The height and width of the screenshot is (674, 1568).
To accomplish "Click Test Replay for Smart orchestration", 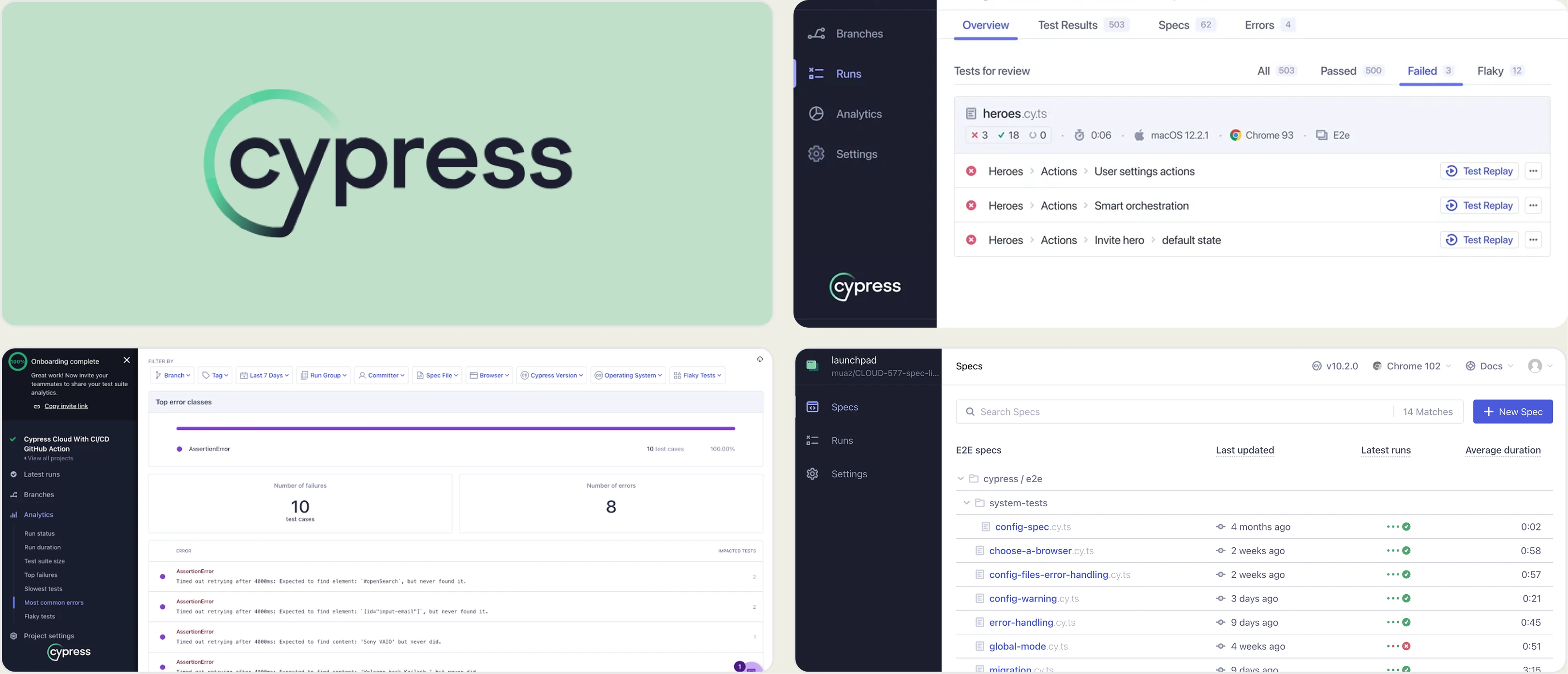I will point(1479,205).
